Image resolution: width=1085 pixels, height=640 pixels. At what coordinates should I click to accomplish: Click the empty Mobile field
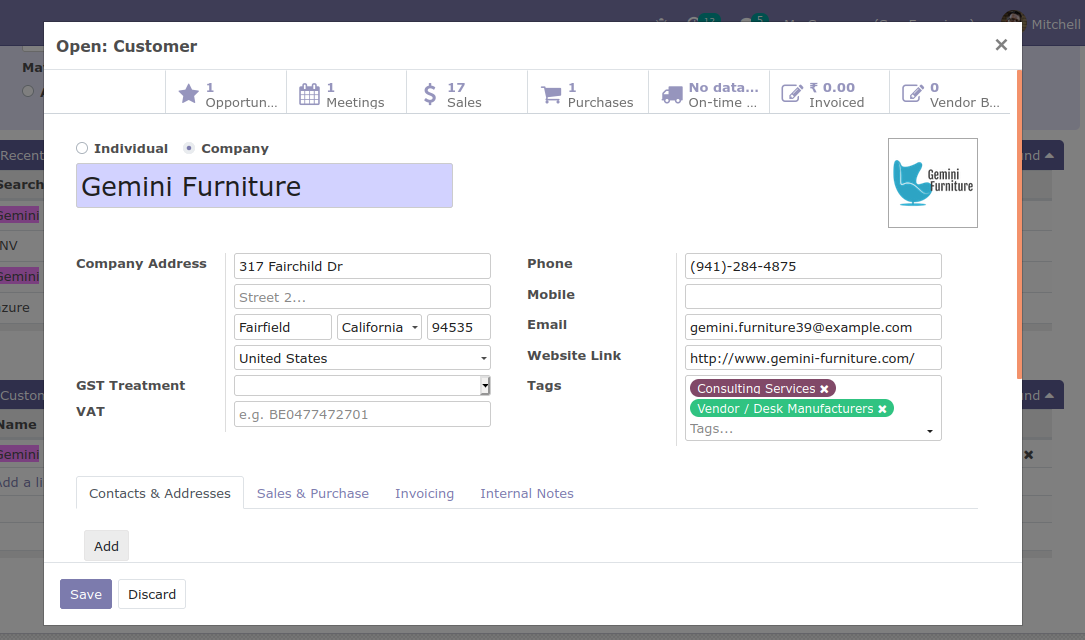click(x=813, y=297)
